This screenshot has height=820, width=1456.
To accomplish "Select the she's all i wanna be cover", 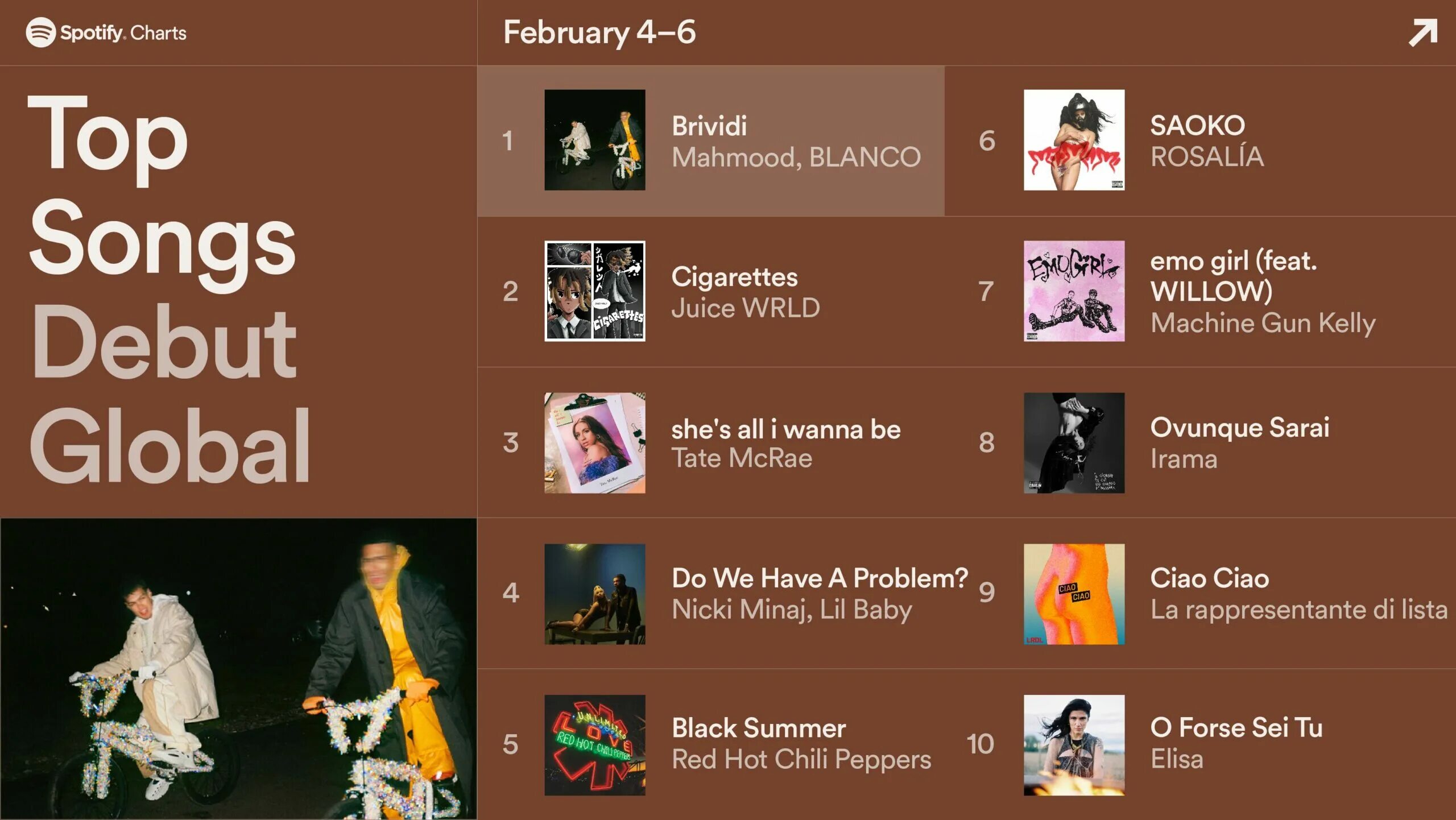I will (595, 442).
